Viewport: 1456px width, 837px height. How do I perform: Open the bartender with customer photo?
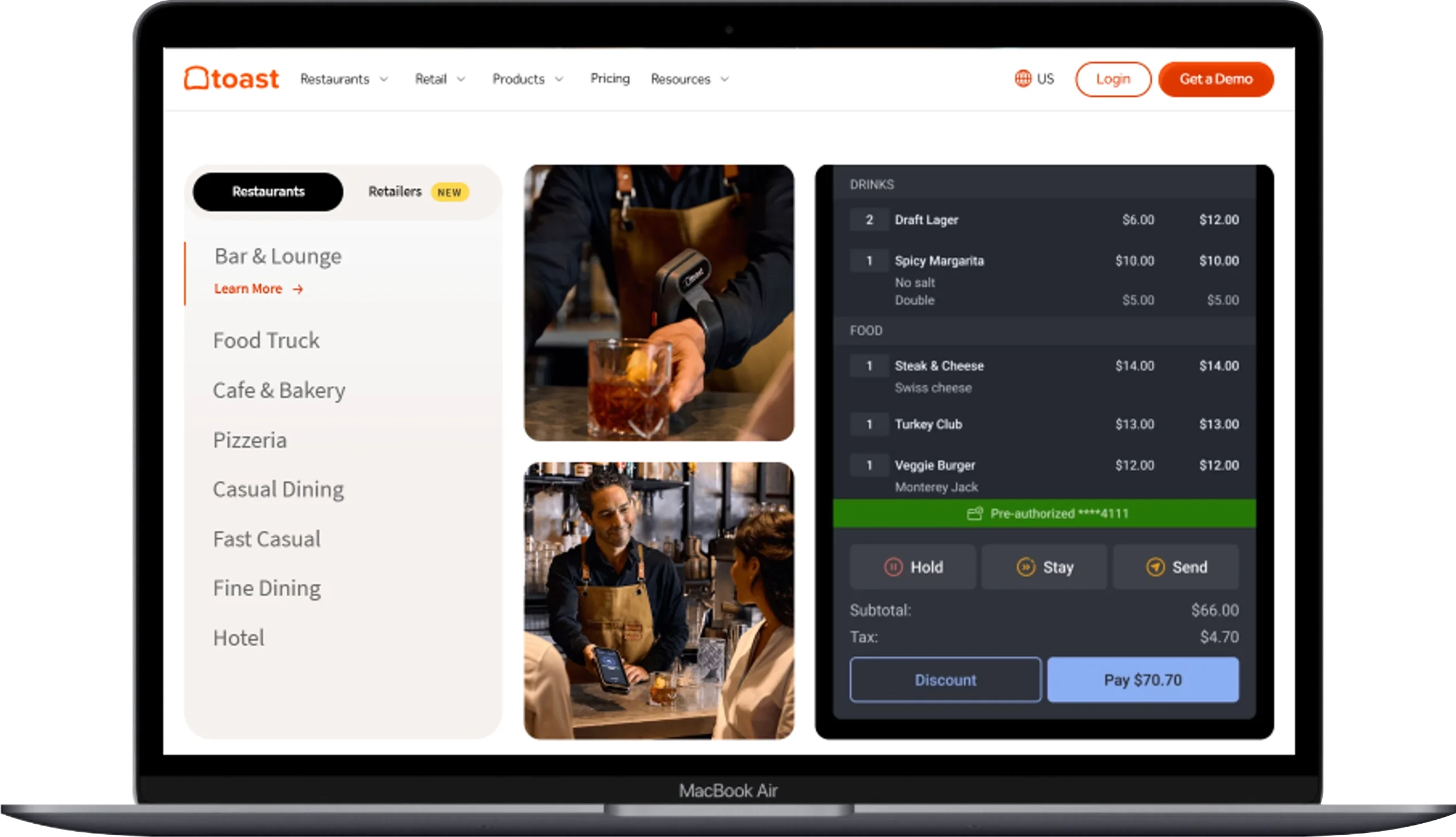pyautogui.click(x=659, y=601)
